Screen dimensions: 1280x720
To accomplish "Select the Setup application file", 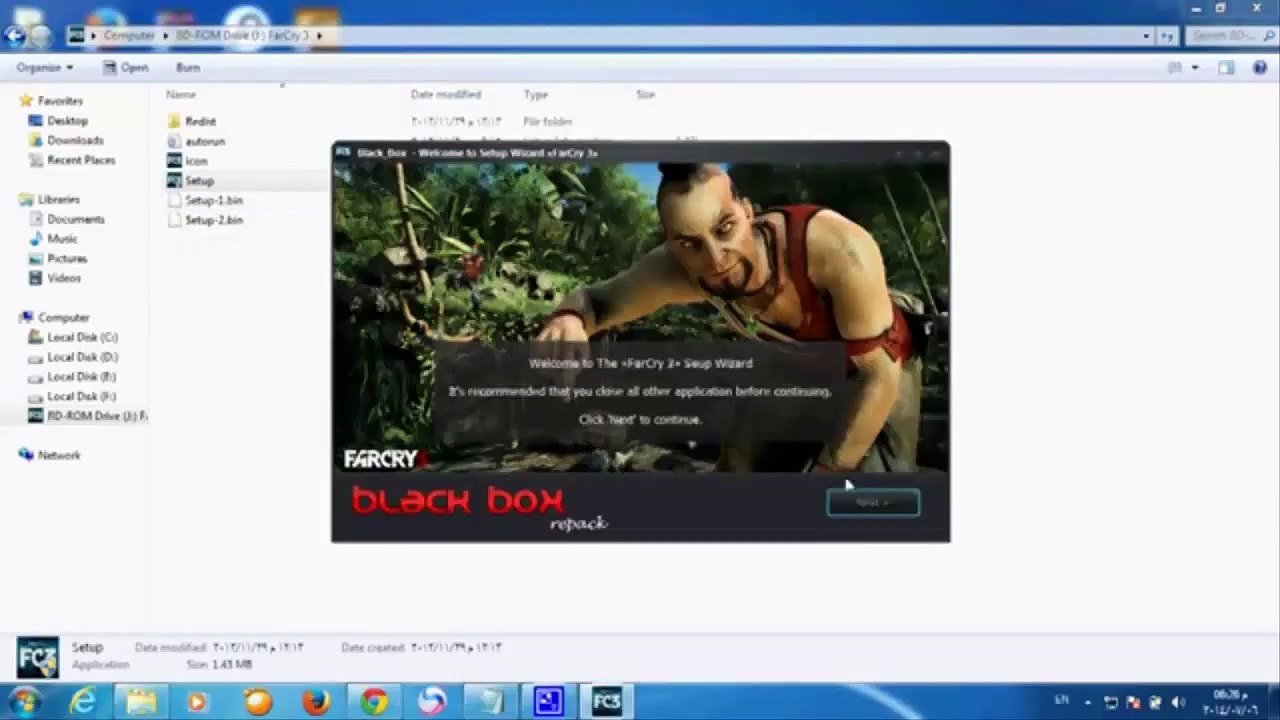I will click(x=199, y=181).
